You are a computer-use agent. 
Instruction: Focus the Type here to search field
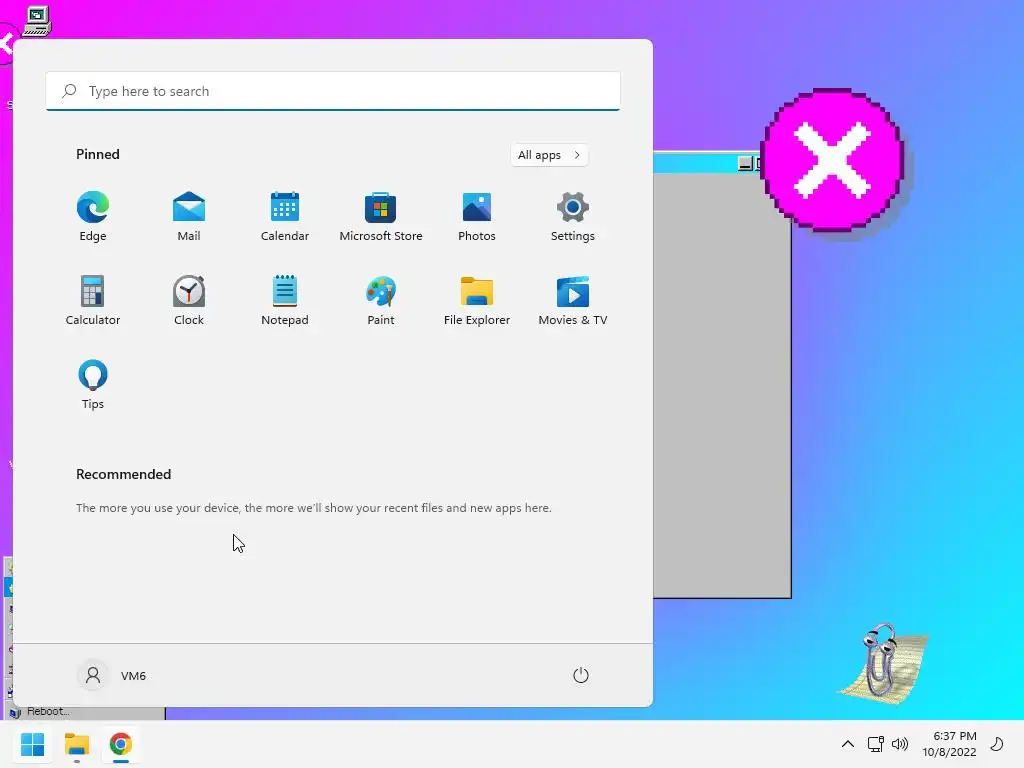click(333, 91)
